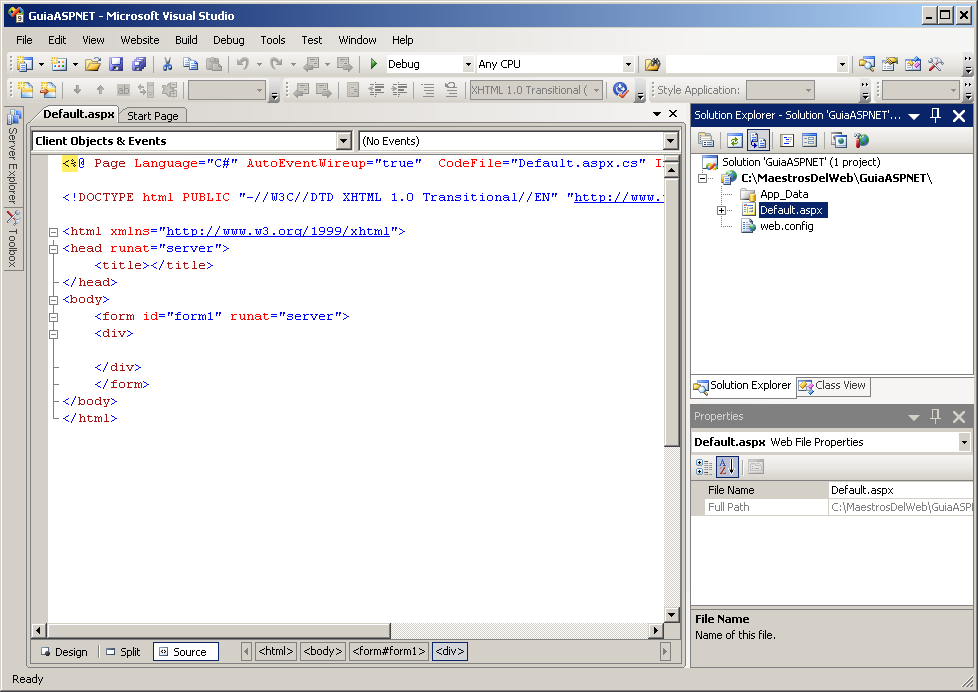
Task: Click the Paste clipboard icon
Action: click(213, 64)
